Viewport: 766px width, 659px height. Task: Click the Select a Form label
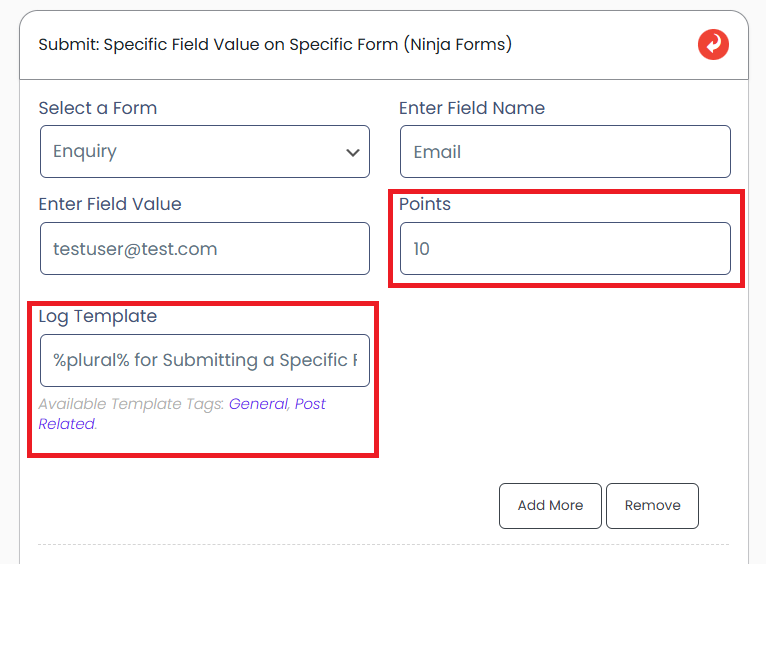click(x=97, y=108)
